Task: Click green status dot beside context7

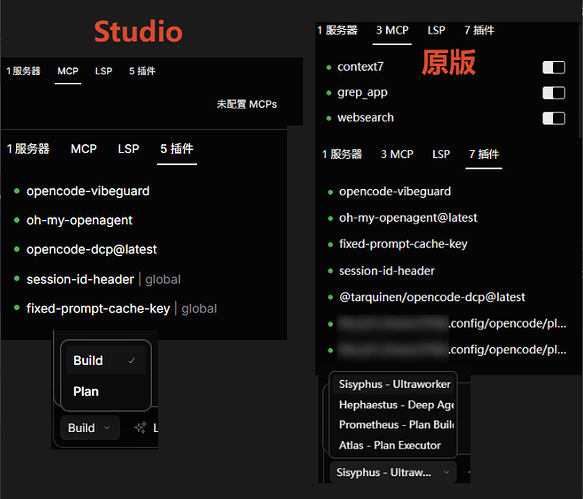Action: [x=329, y=68]
